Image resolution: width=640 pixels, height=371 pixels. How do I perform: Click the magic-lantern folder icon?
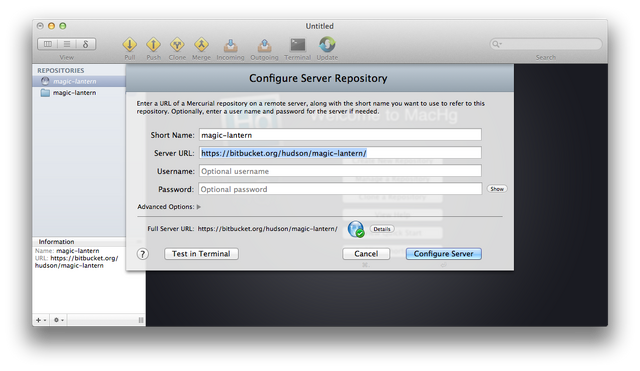(45, 93)
